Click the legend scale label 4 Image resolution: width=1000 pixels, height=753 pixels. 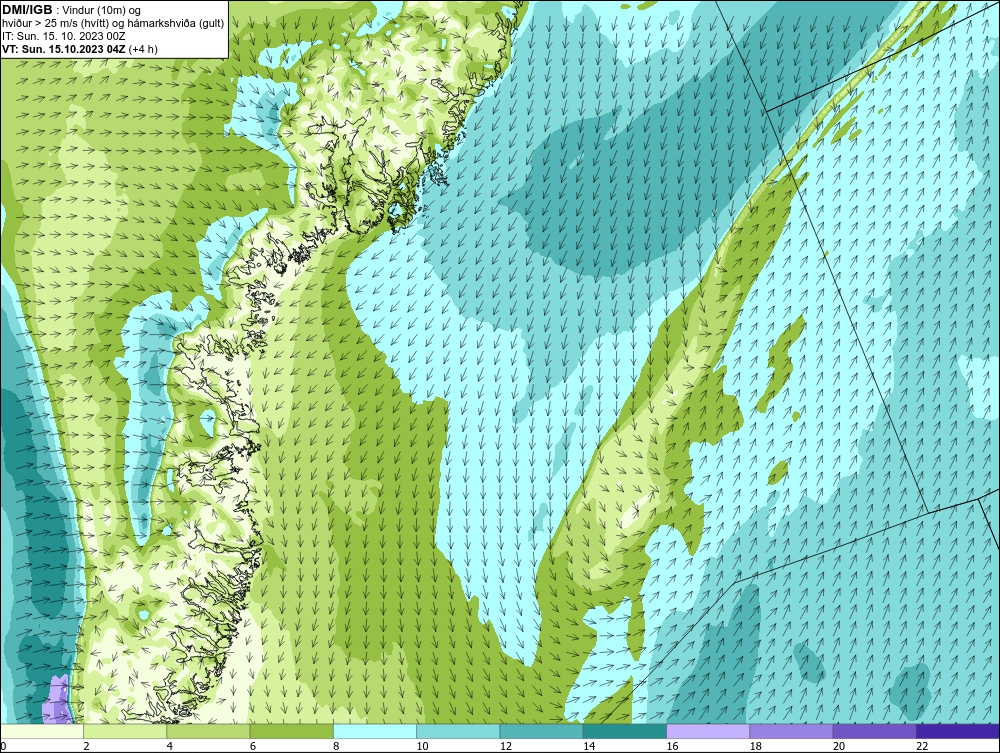pos(170,747)
